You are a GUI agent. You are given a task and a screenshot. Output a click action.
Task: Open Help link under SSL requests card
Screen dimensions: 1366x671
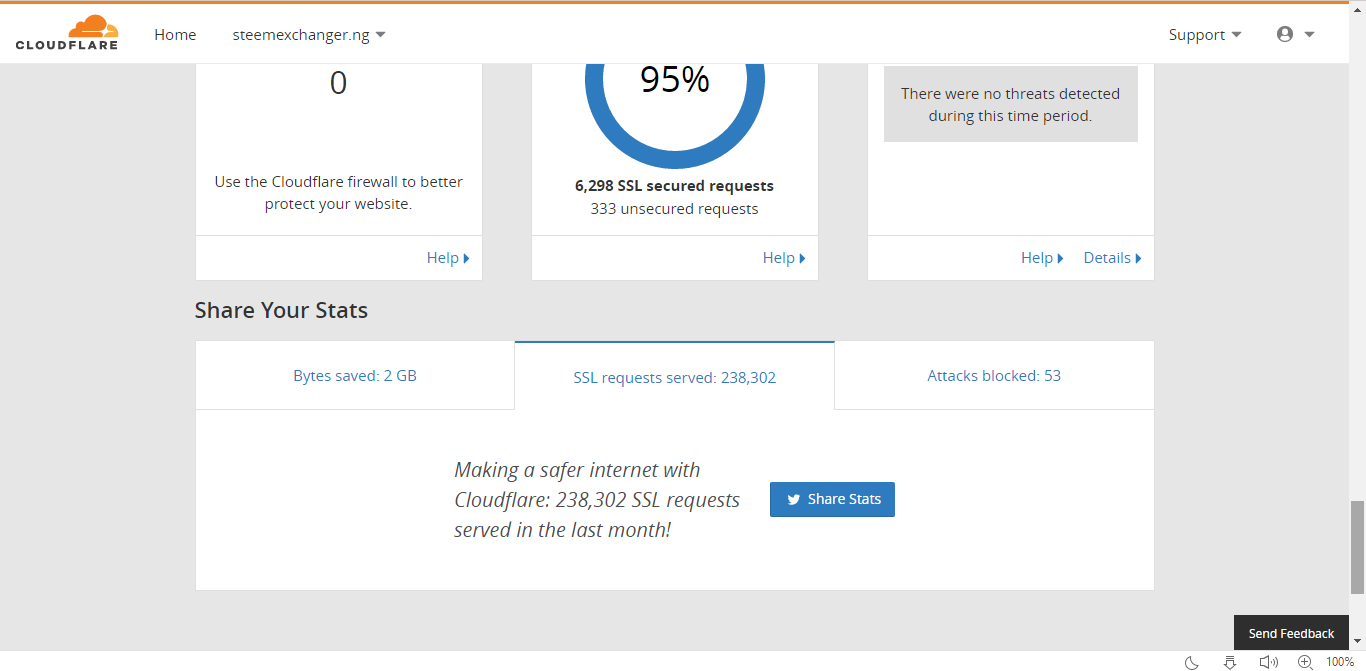tap(783, 258)
